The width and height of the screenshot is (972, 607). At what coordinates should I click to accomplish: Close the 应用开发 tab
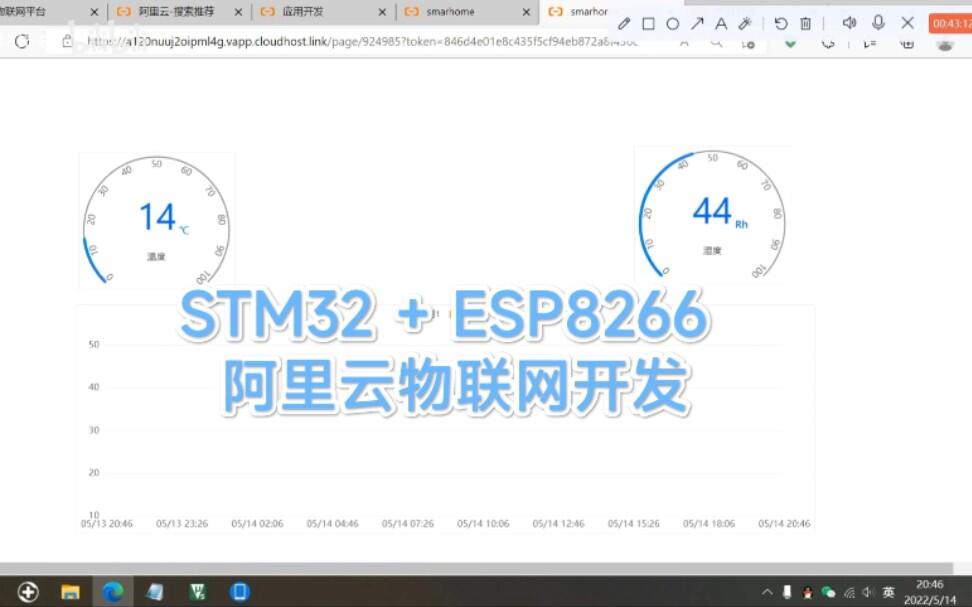coord(382,12)
